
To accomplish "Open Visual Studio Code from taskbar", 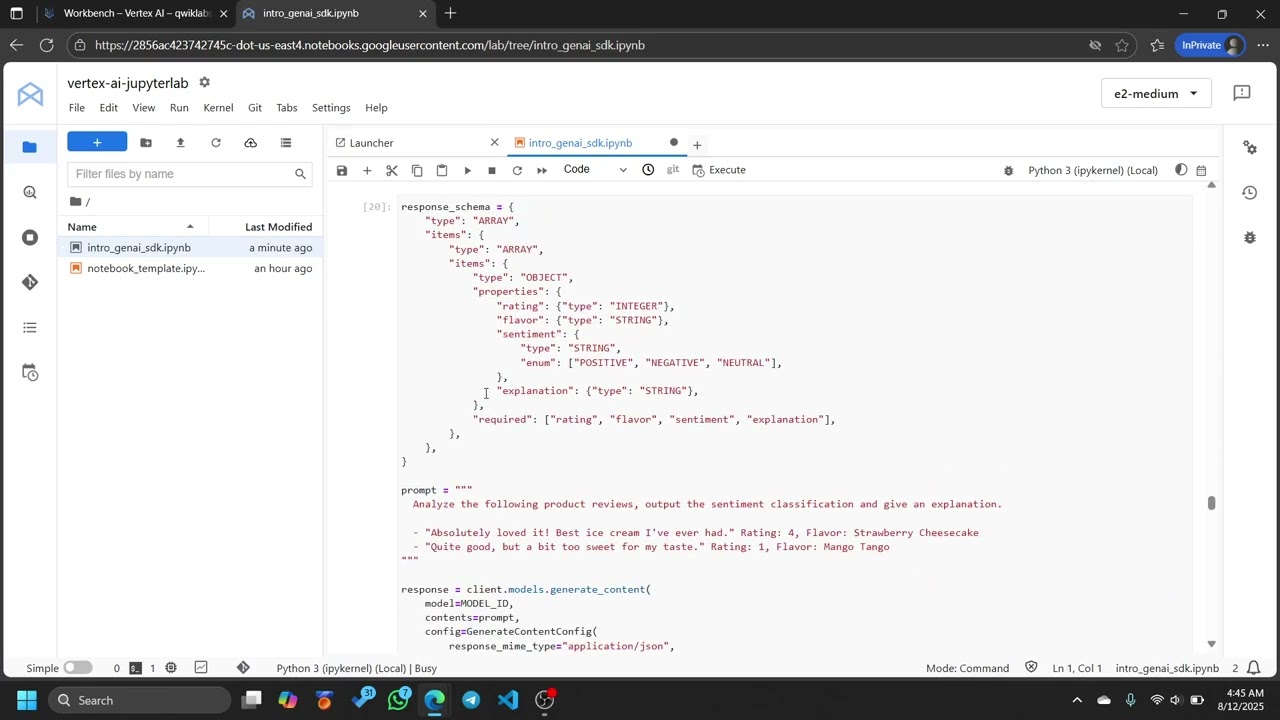I will pyautogui.click(x=508, y=700).
